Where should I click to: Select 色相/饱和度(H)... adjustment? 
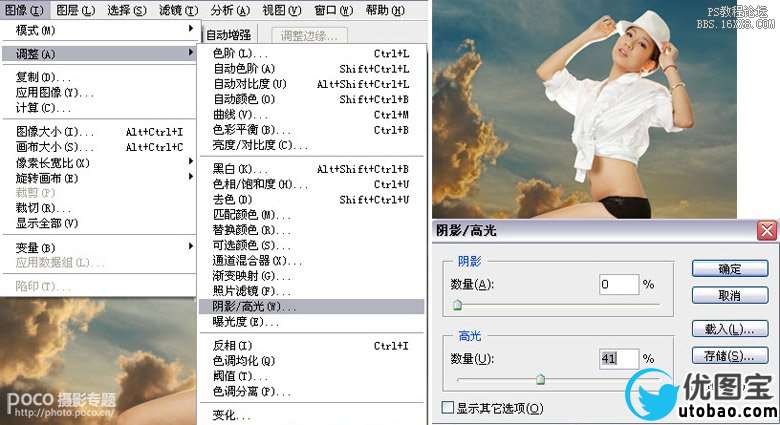click(x=311, y=184)
